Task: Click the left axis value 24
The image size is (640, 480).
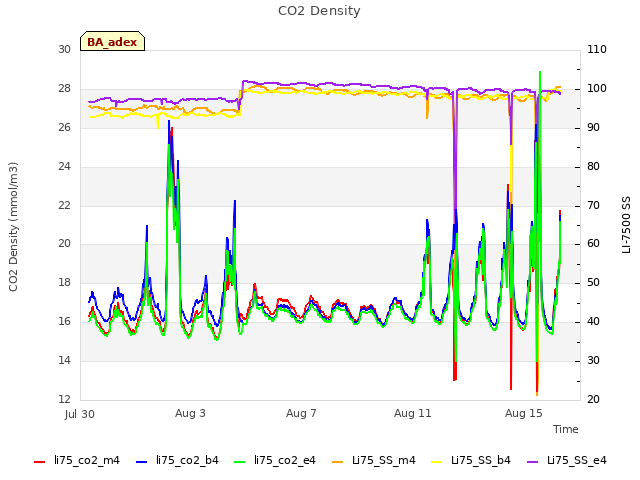Action: tap(64, 166)
